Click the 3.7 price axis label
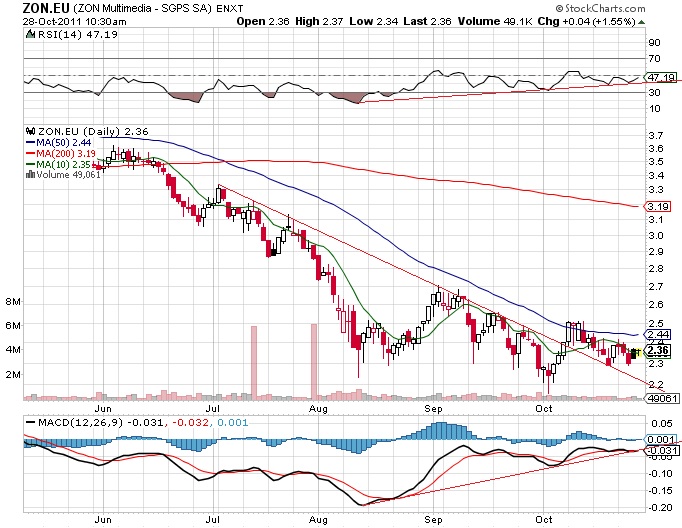 click(x=655, y=135)
